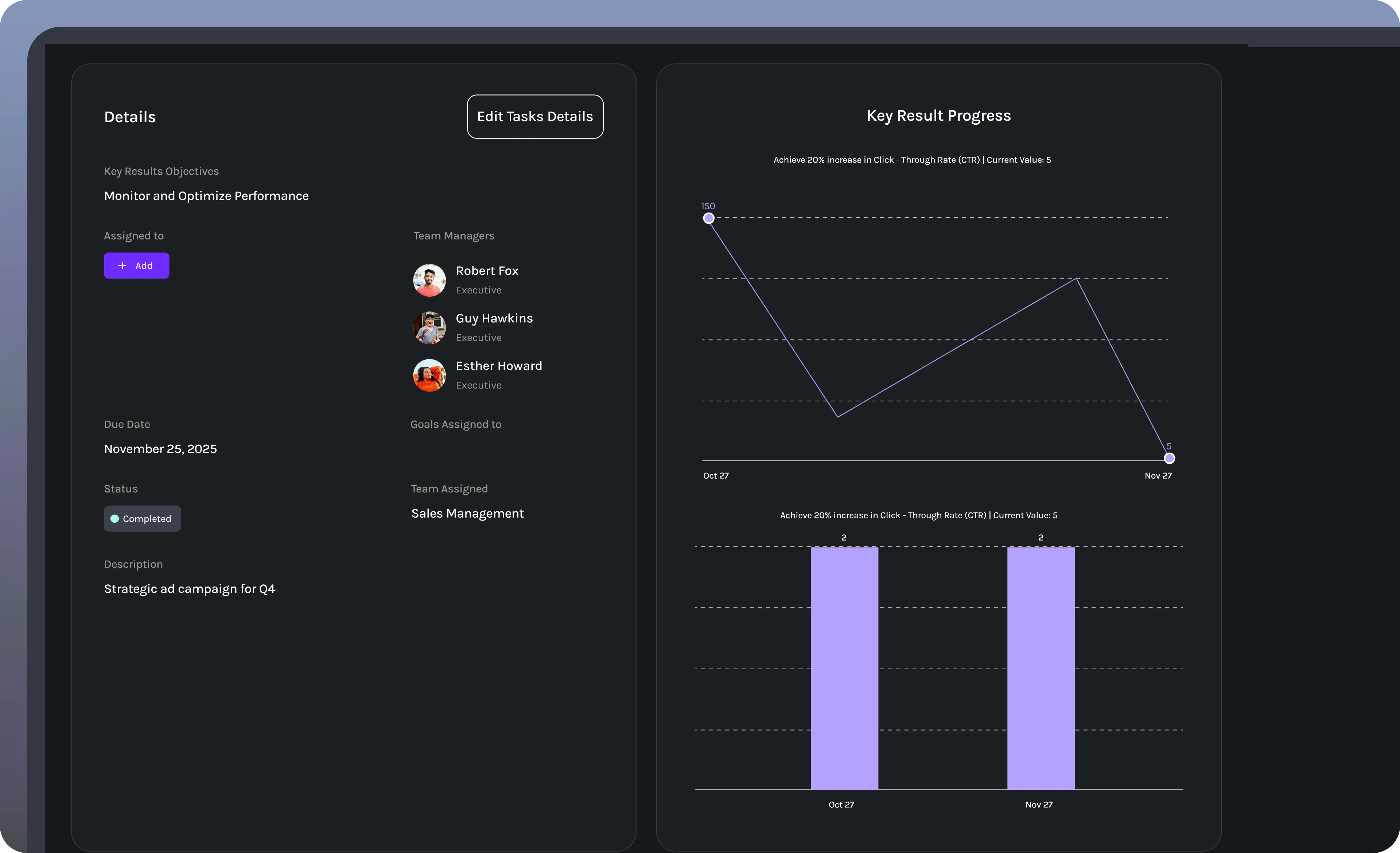1400x853 pixels.
Task: Open Esther Howard's avatar photo
Action: (429, 375)
